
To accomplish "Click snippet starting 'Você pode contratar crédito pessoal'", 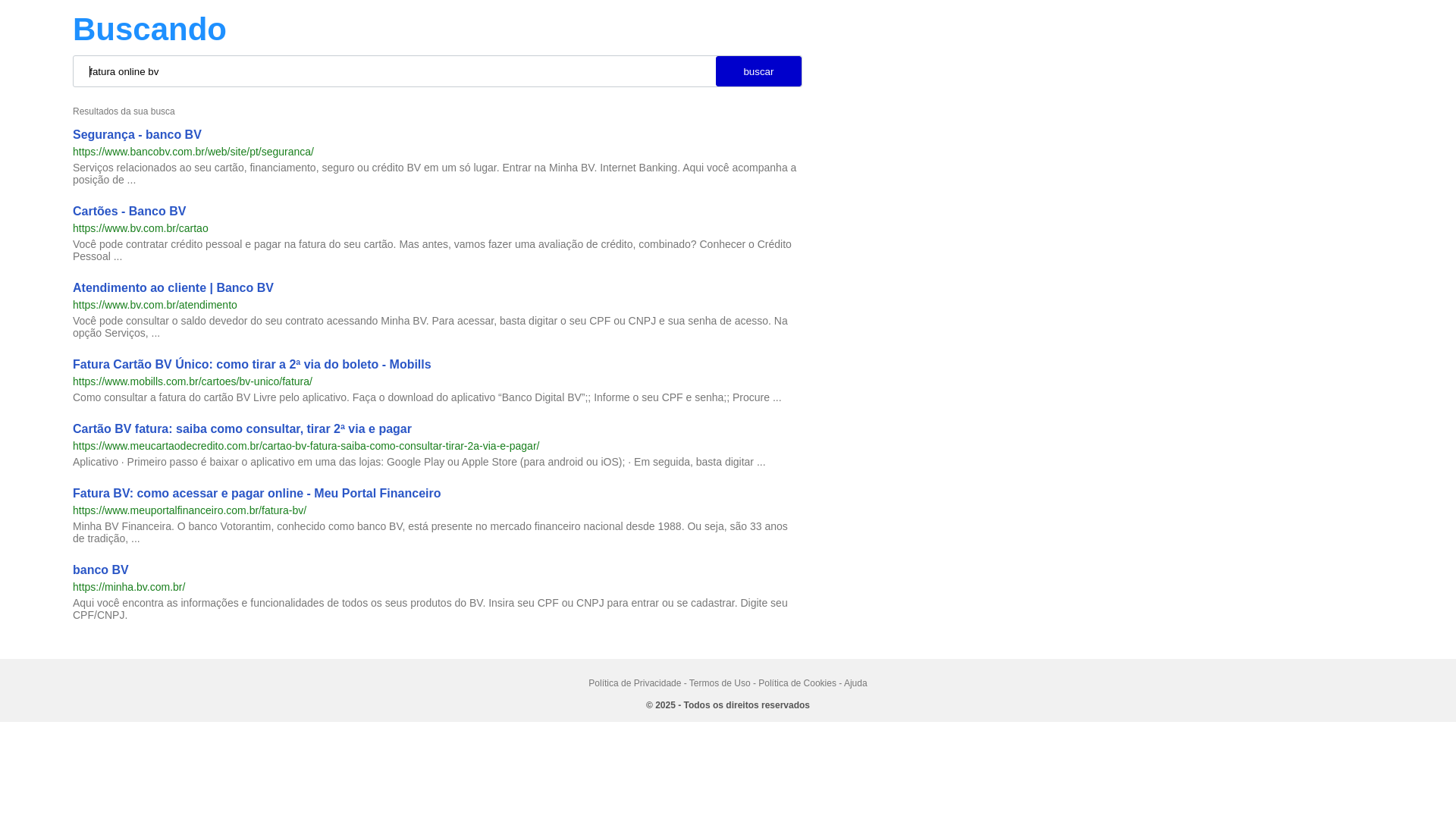I will 432,250.
